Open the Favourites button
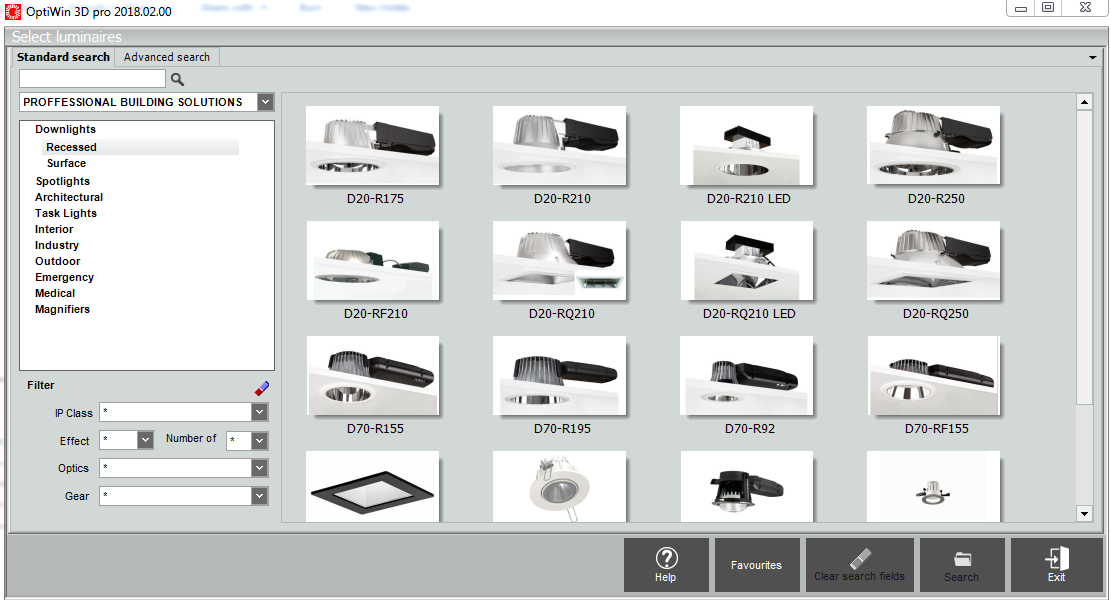 [757, 565]
